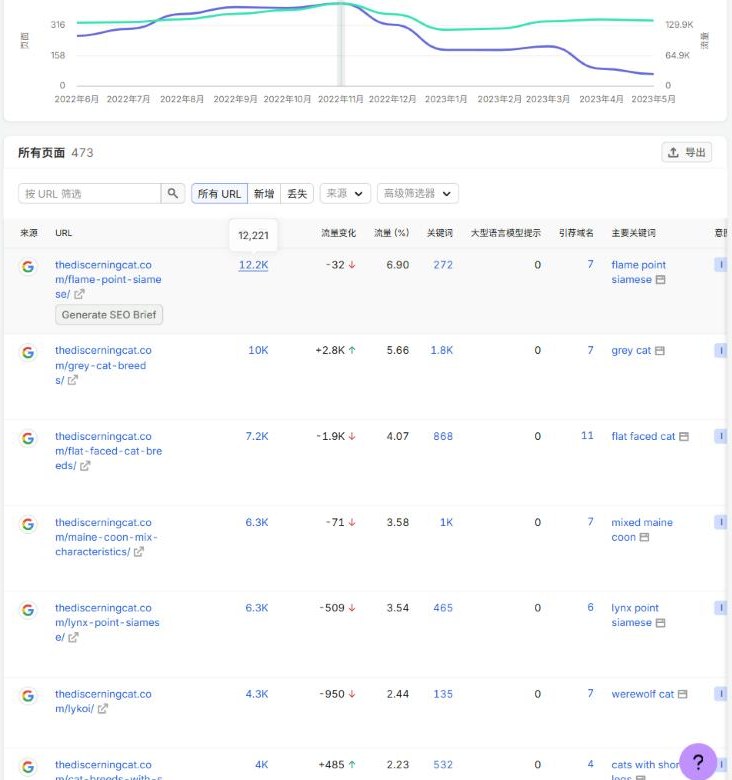Viewport: 732px width, 780px height.
Task: Open external link icon for lynx-point-siamese URL
Action: pos(73,637)
